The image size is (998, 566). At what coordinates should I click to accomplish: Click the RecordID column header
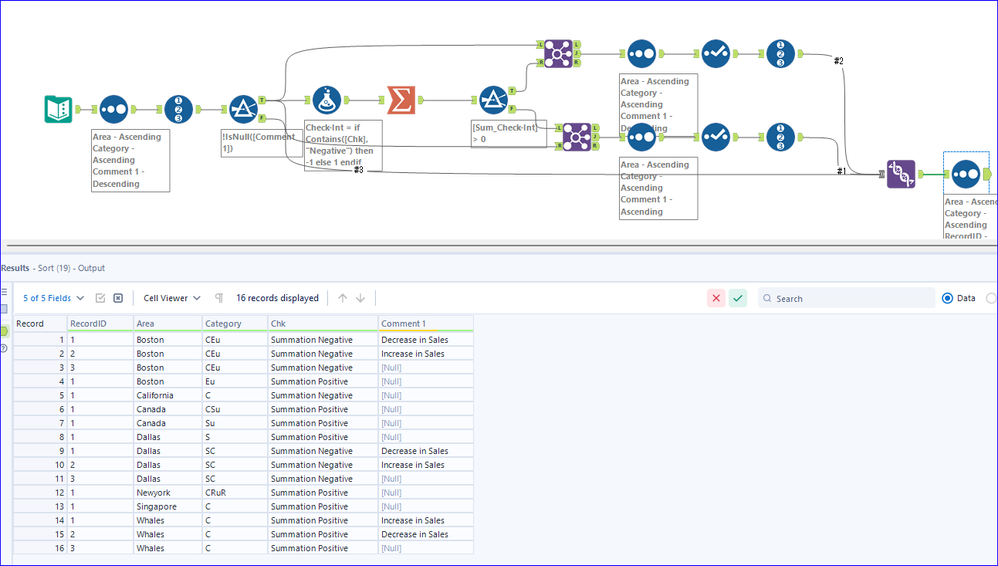100,323
